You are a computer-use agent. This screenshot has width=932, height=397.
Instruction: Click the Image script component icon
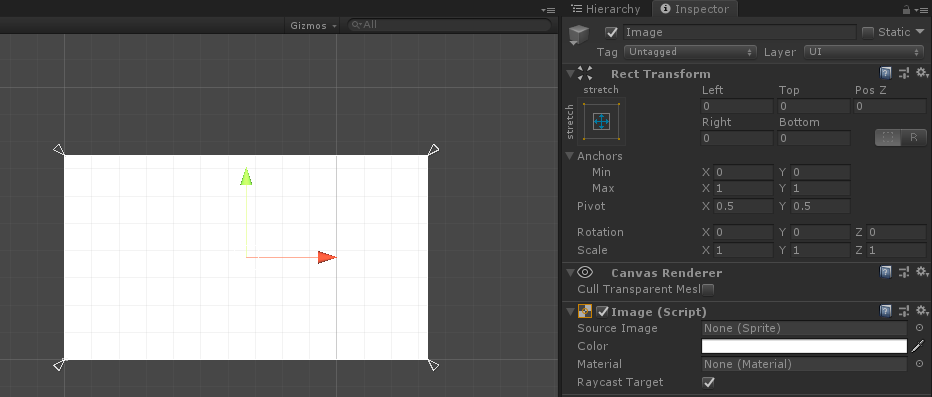pyautogui.click(x=585, y=311)
